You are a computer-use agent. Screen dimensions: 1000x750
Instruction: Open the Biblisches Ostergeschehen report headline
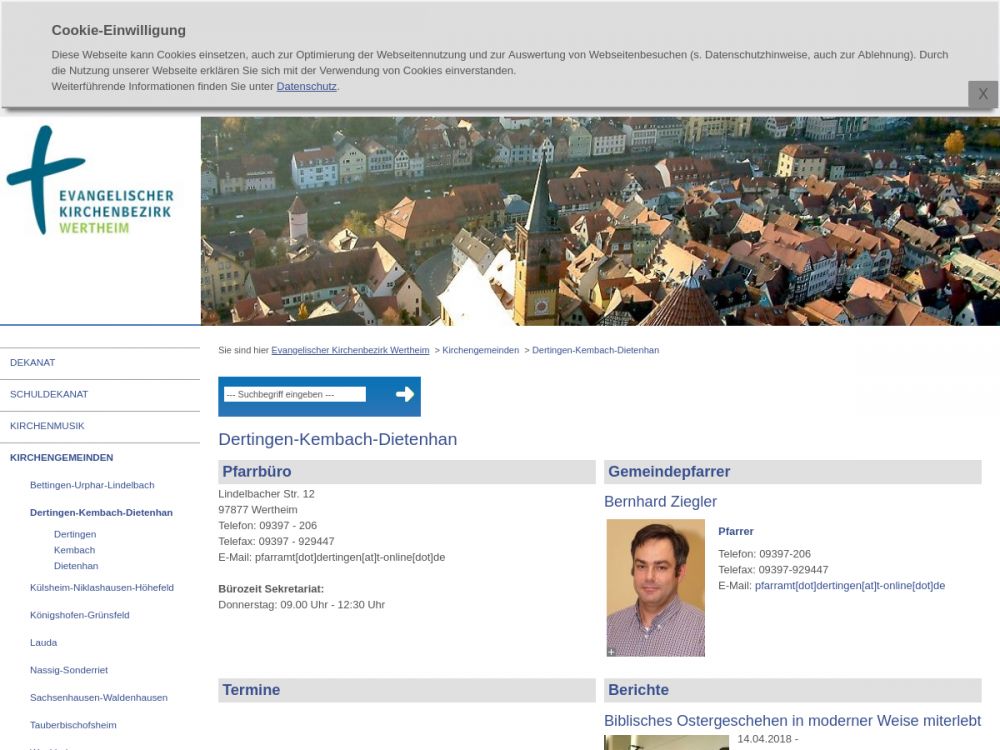click(x=792, y=721)
